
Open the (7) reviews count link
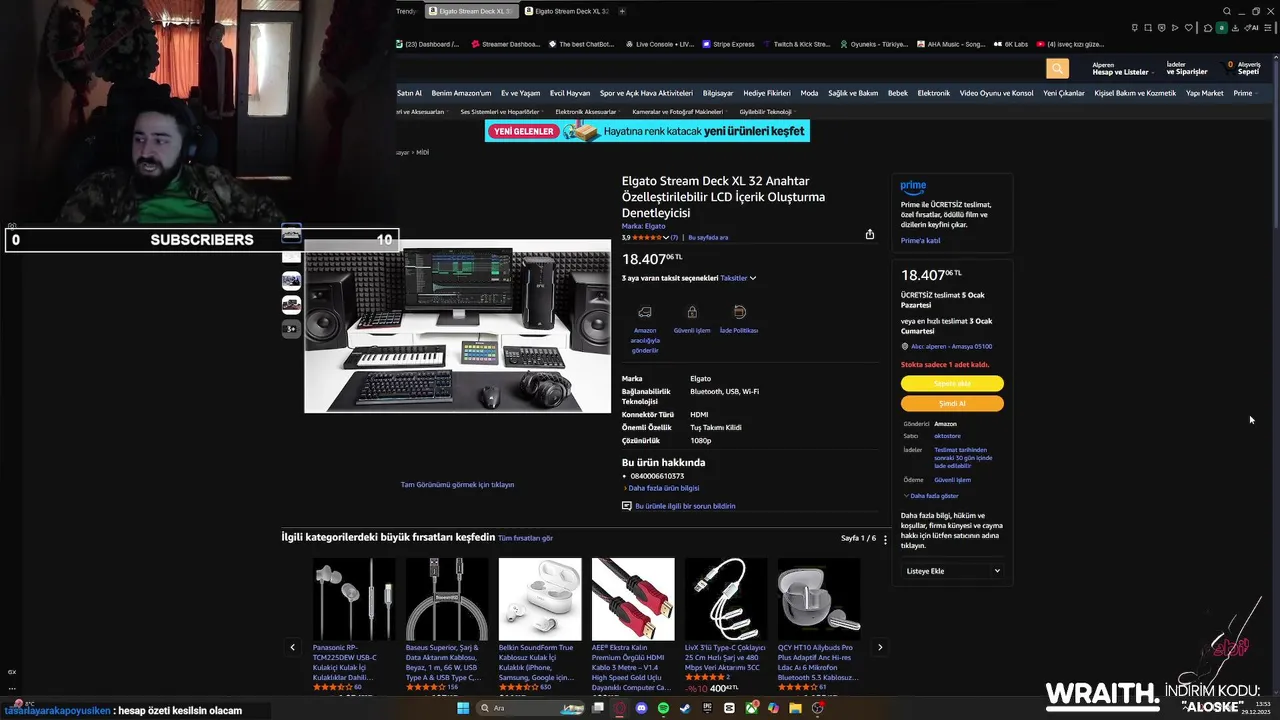coord(674,238)
